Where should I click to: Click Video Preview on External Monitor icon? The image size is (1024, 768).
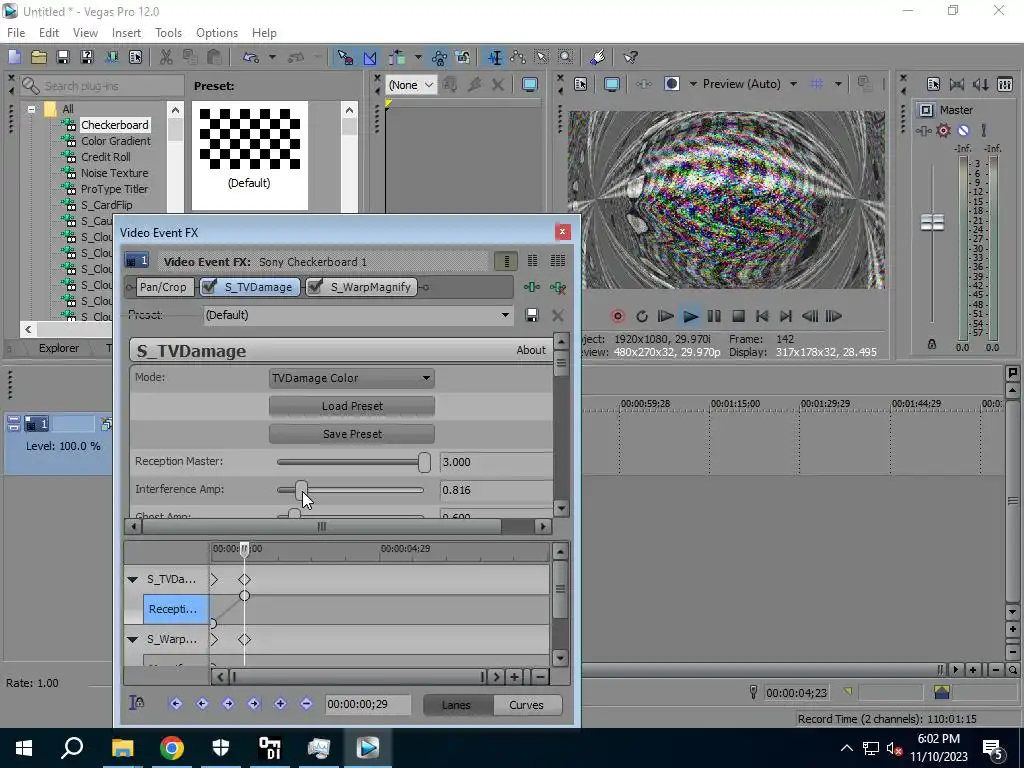coord(611,84)
